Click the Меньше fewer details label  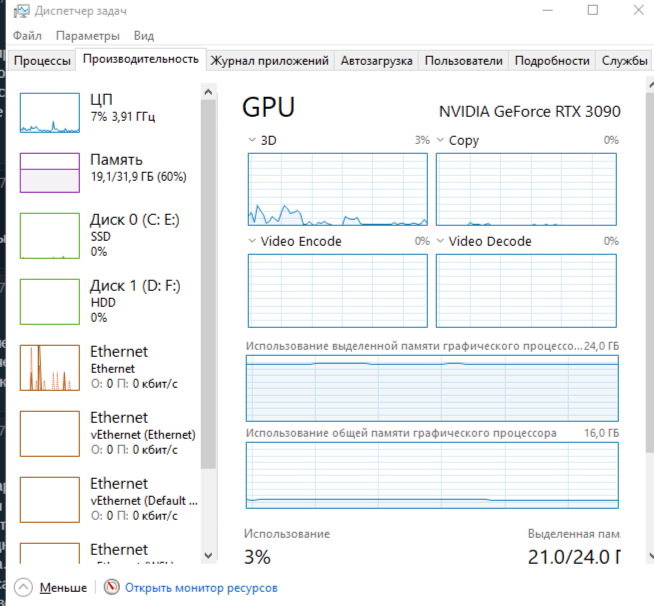63,588
